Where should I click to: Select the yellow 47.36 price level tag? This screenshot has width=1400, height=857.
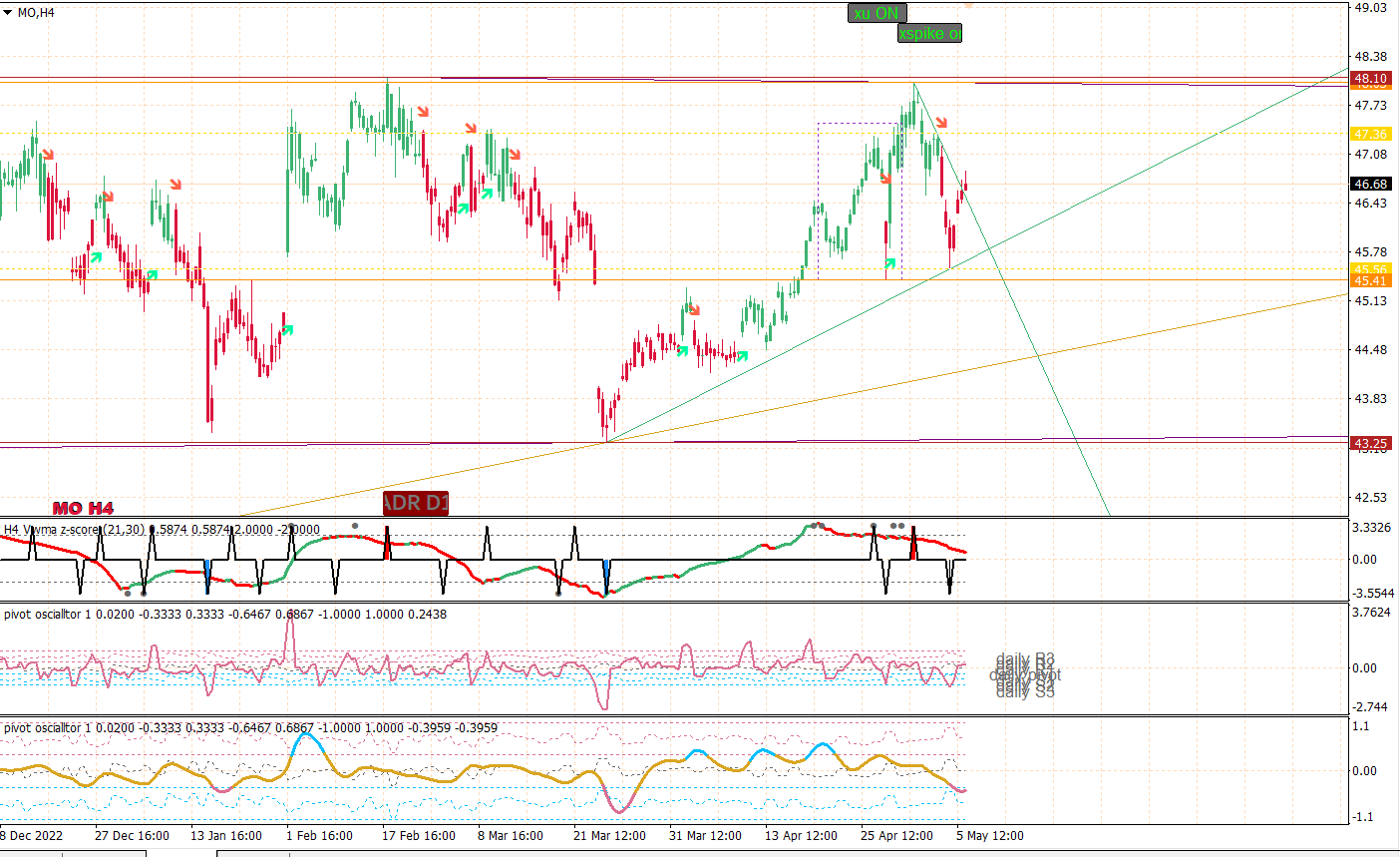(1370, 134)
